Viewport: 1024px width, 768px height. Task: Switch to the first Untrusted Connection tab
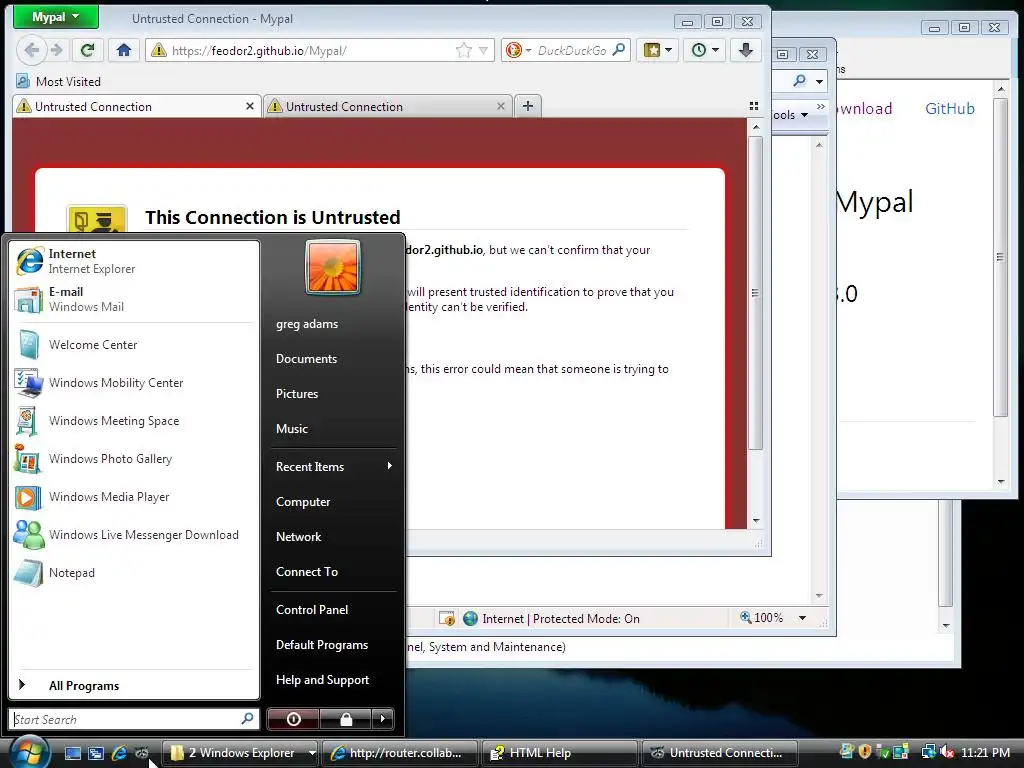[x=136, y=106]
